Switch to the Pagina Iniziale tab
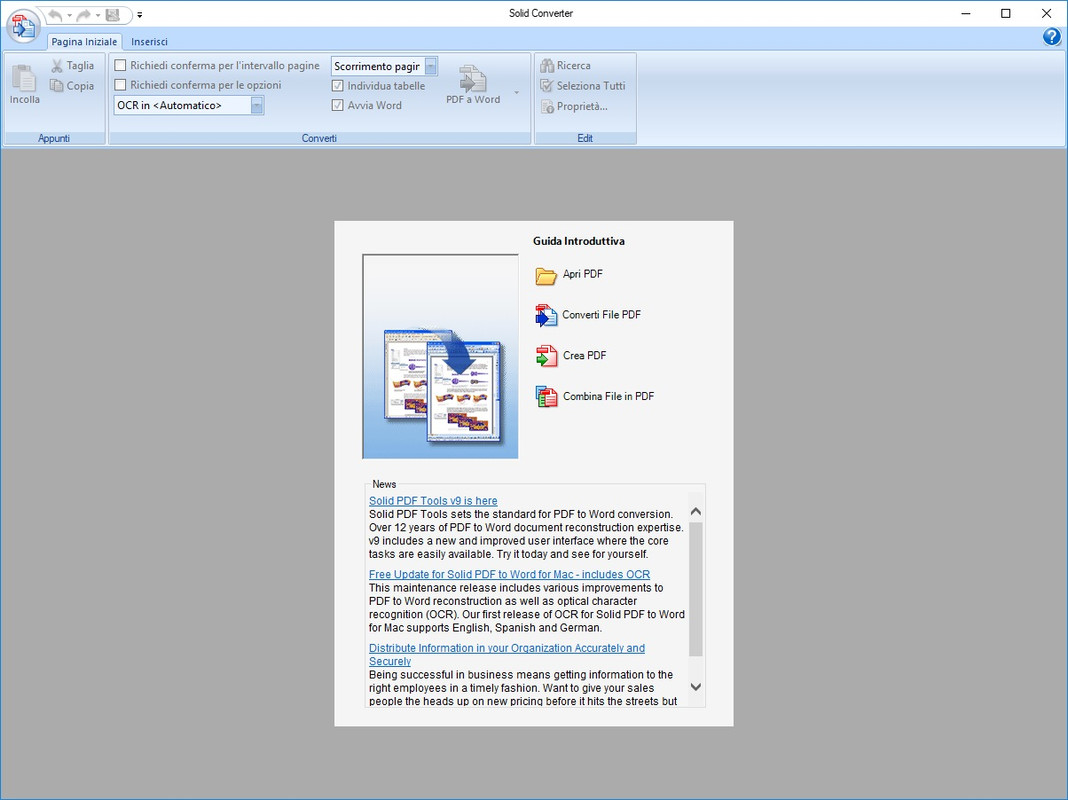The width and height of the screenshot is (1068, 800). (84, 42)
